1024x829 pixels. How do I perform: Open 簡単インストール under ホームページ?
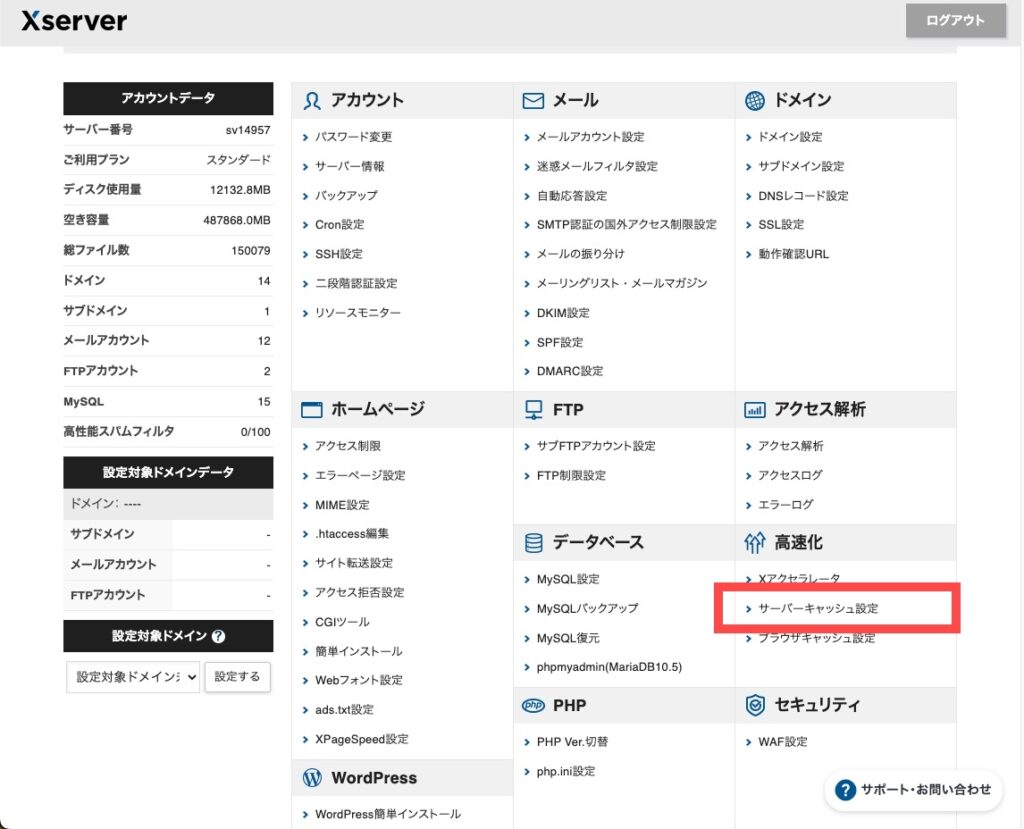point(359,651)
